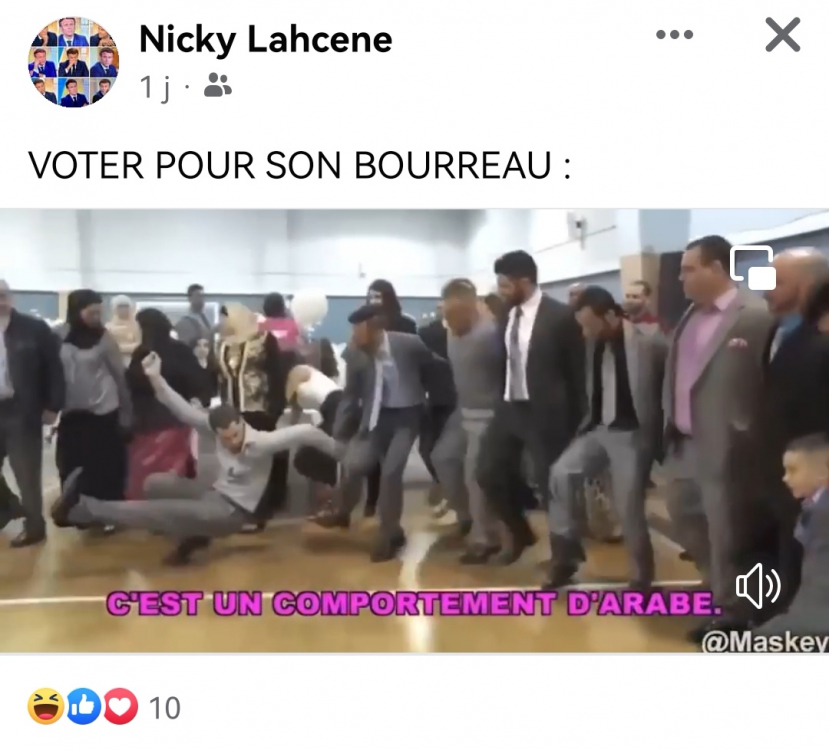829x750 pixels.
Task: Open the Nicky Lahcene profile name link
Action: coord(266,40)
